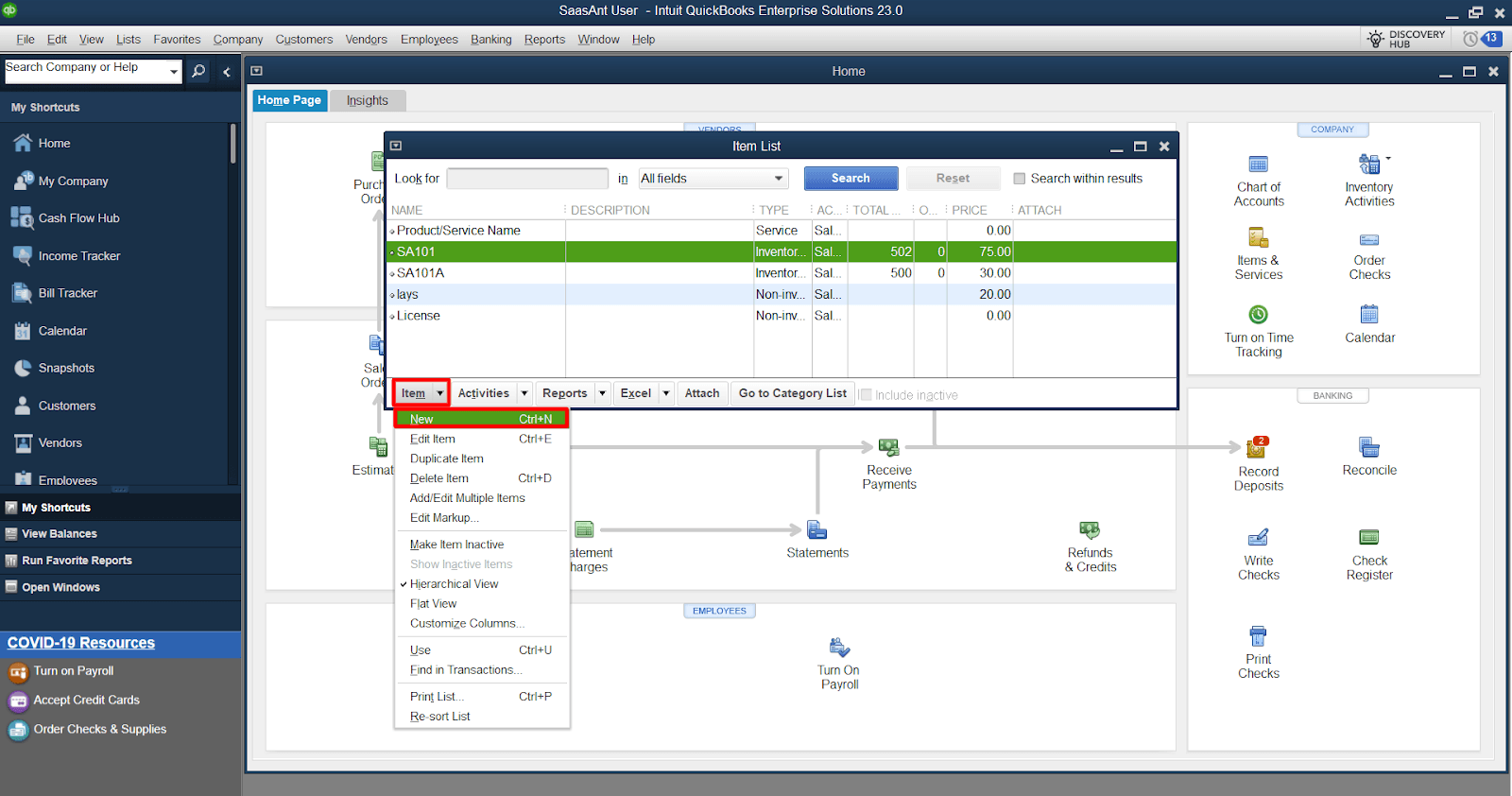Choose Customize Columns menu entry

pos(467,624)
